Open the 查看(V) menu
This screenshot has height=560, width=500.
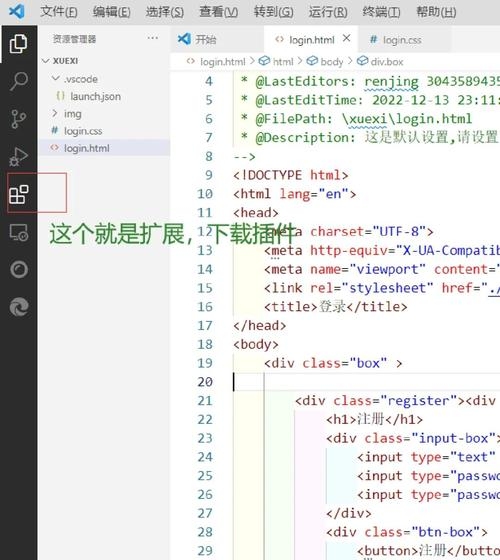218,12
